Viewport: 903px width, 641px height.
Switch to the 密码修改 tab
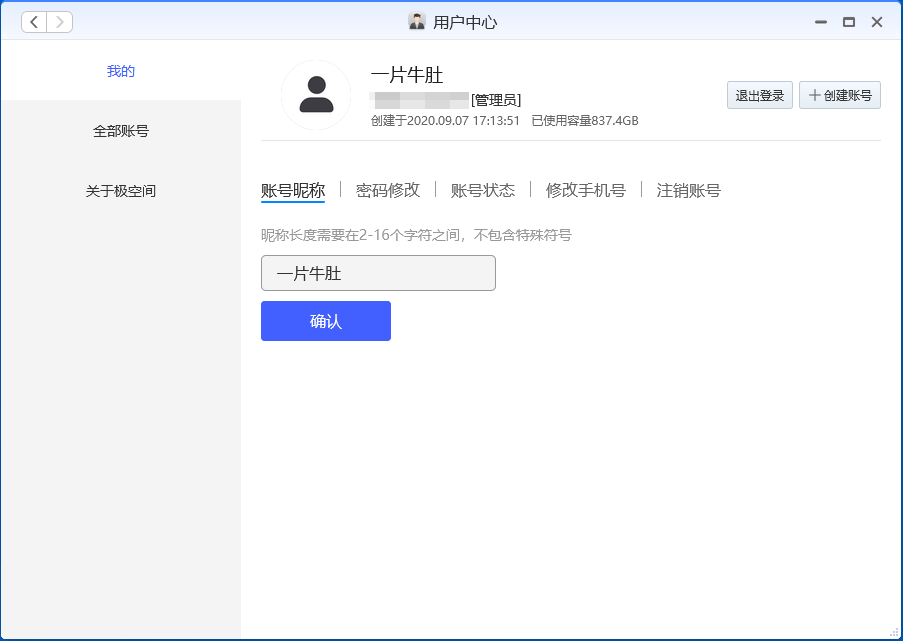[x=388, y=190]
